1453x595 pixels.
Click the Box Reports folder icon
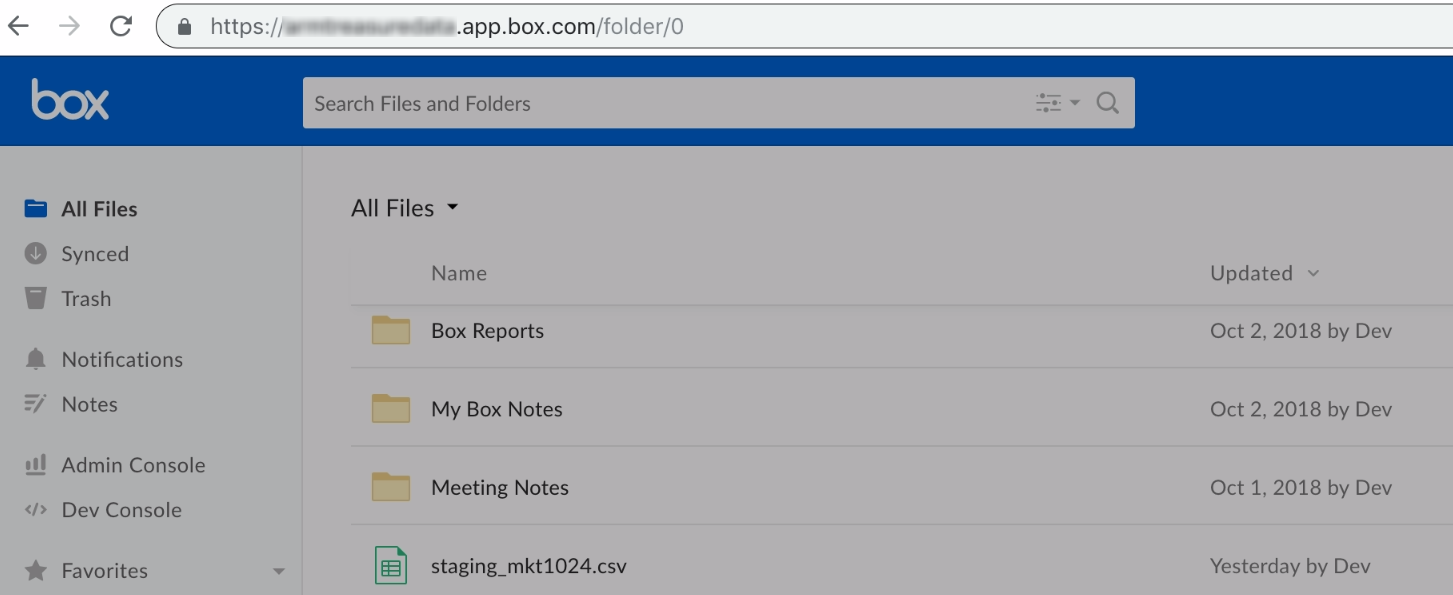click(391, 331)
